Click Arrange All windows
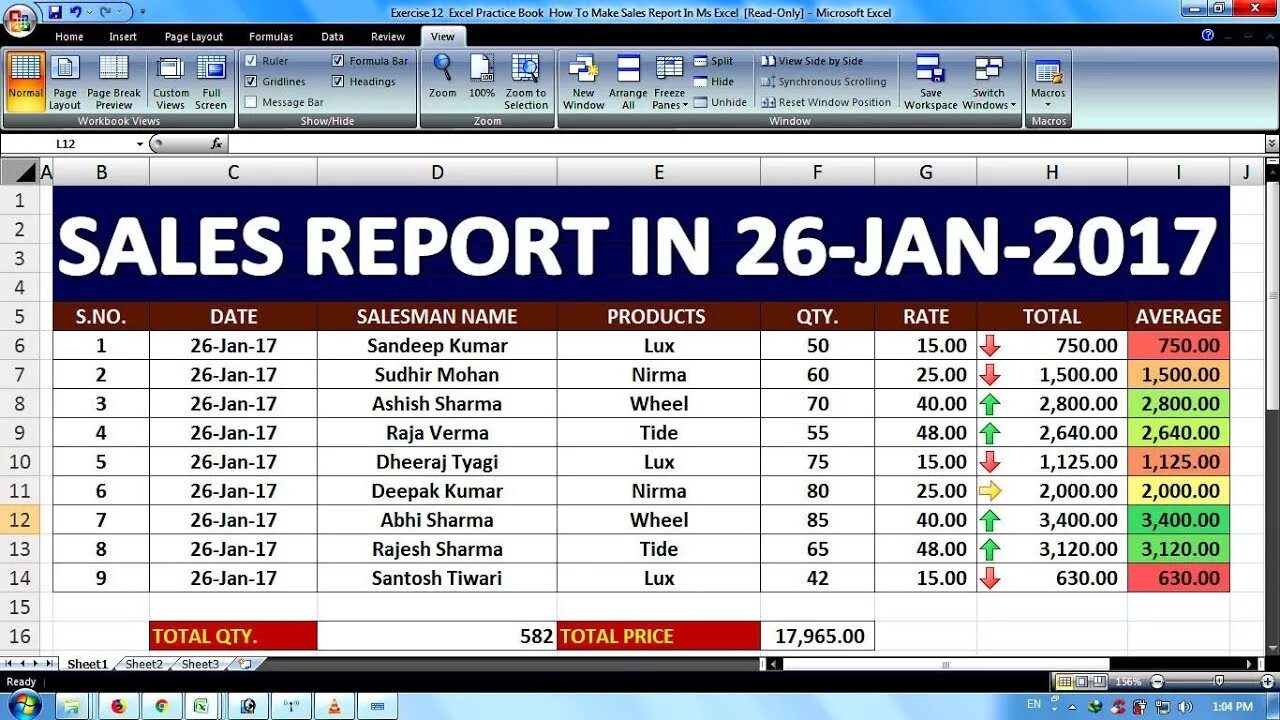This screenshot has height=720, width=1280. click(x=628, y=81)
